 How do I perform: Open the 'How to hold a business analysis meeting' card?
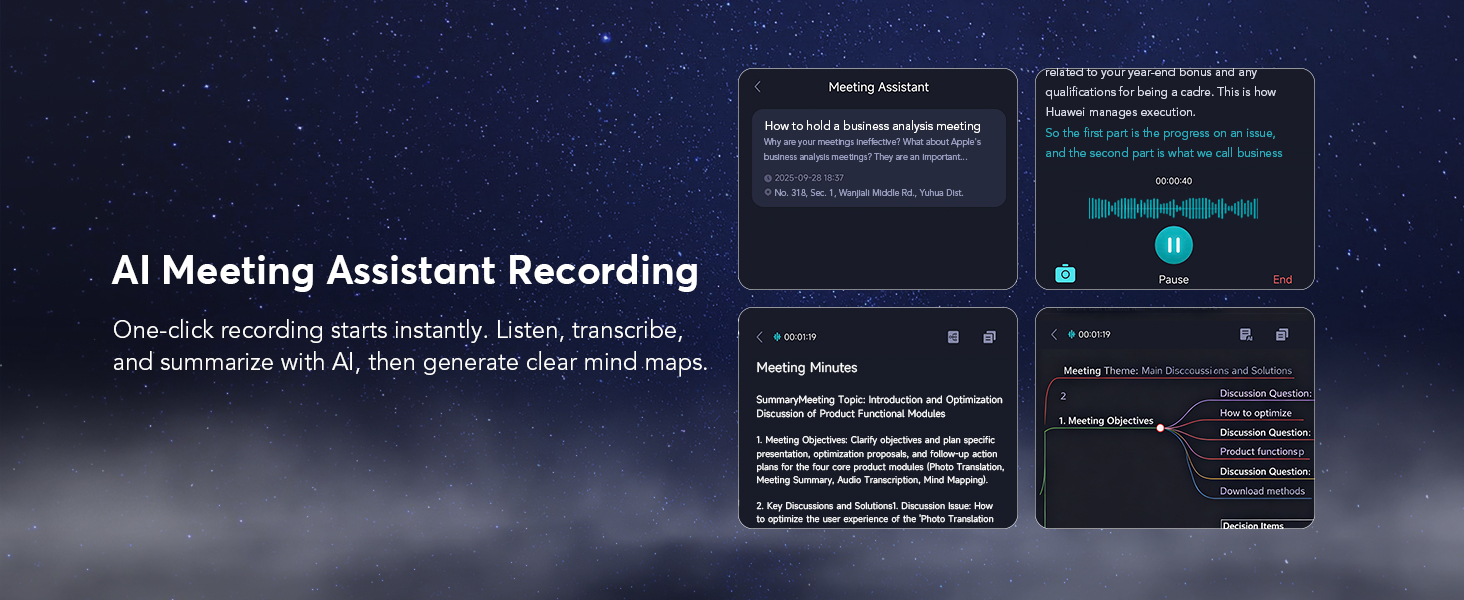(x=879, y=158)
